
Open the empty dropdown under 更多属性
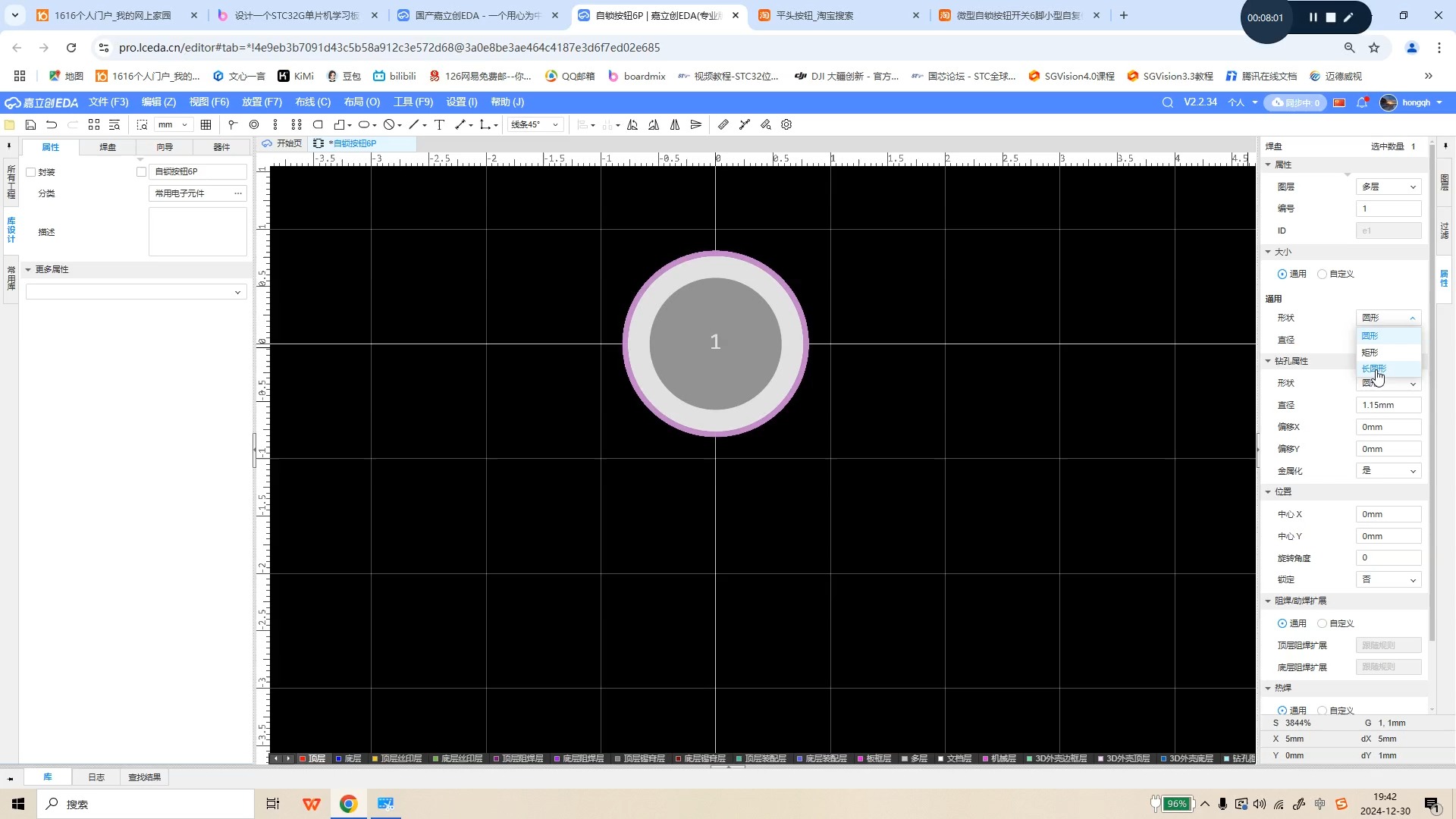[136, 292]
